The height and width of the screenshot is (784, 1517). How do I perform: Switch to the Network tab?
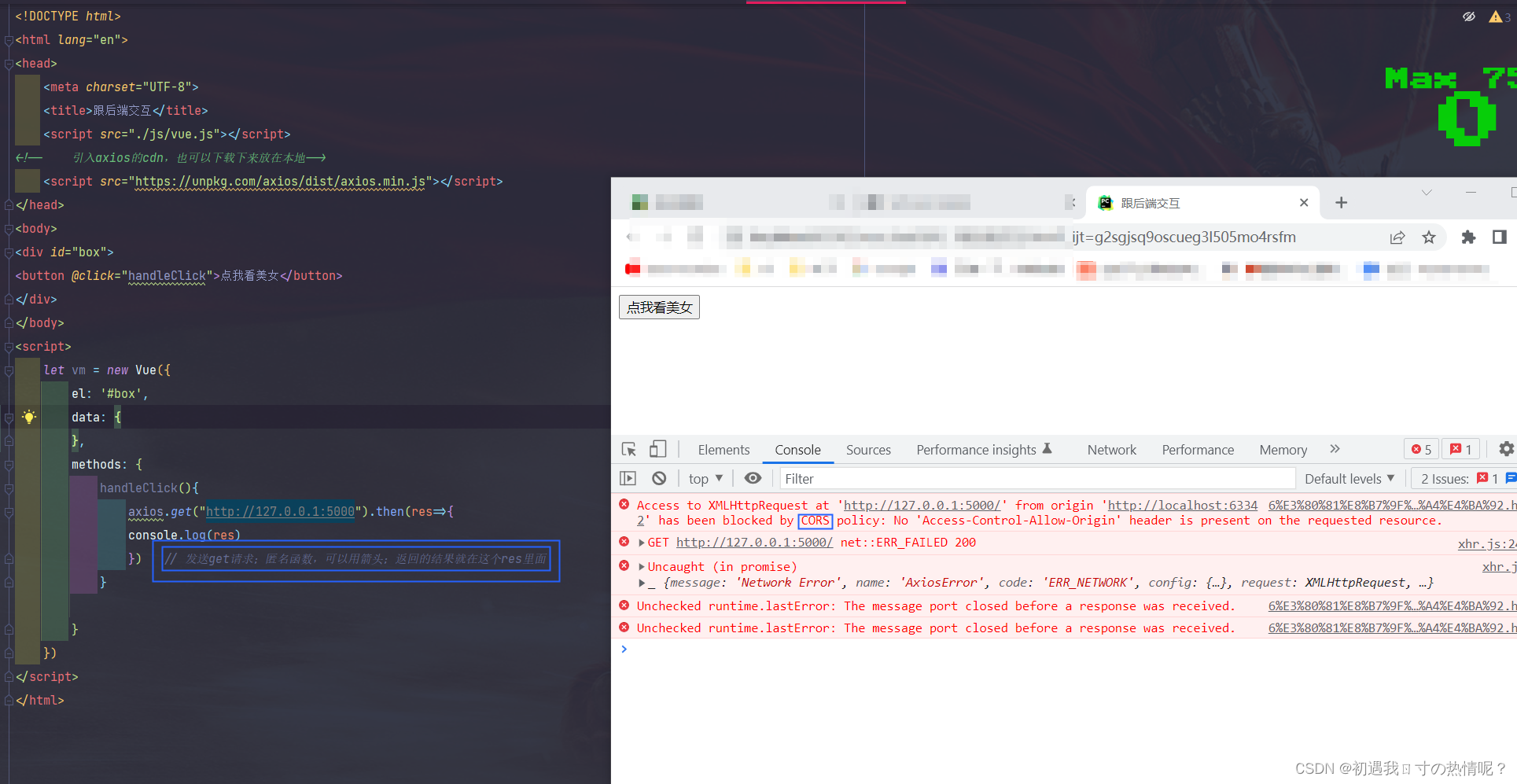1111,450
